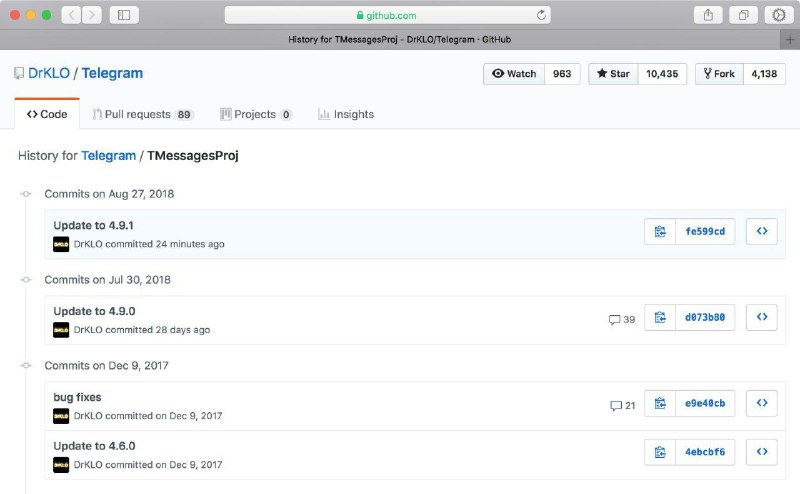Click DrKLO avatar on Update to 4.9.0 commit
This screenshot has width=800, height=494.
[61, 330]
